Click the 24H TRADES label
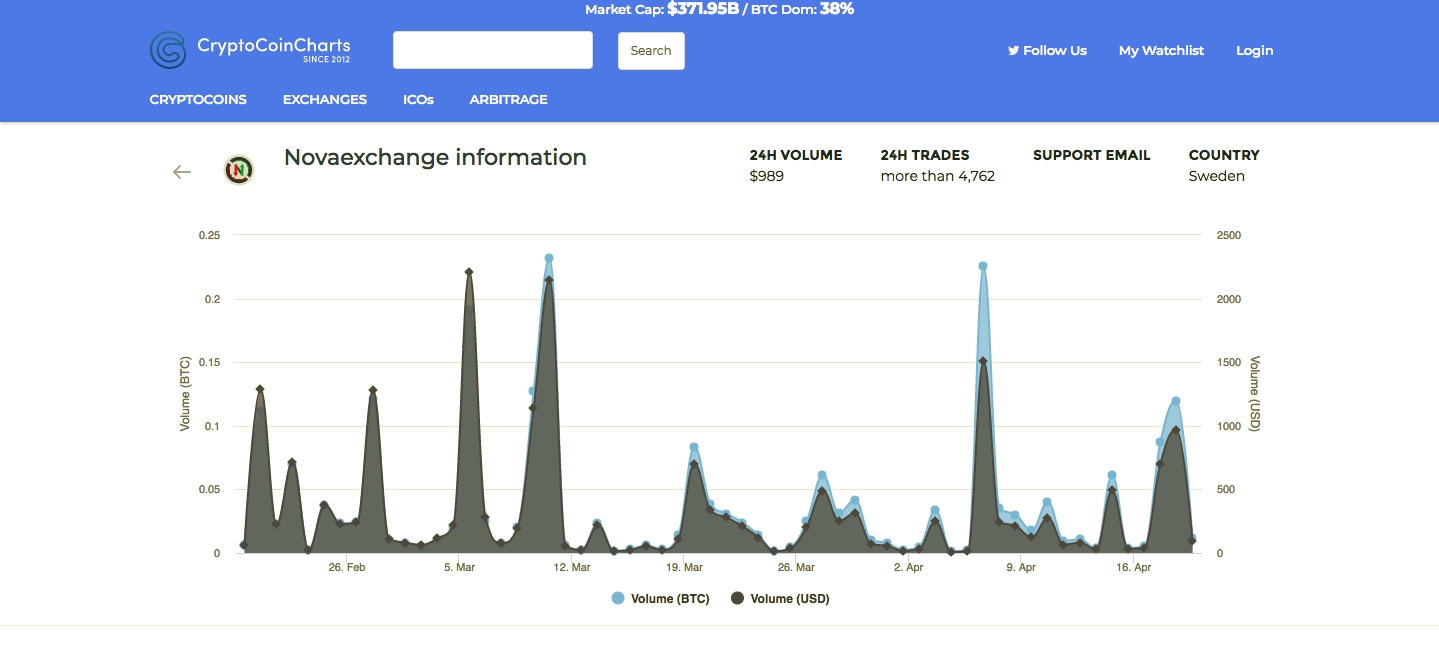Viewport: 1439px width, 659px height. [925, 155]
